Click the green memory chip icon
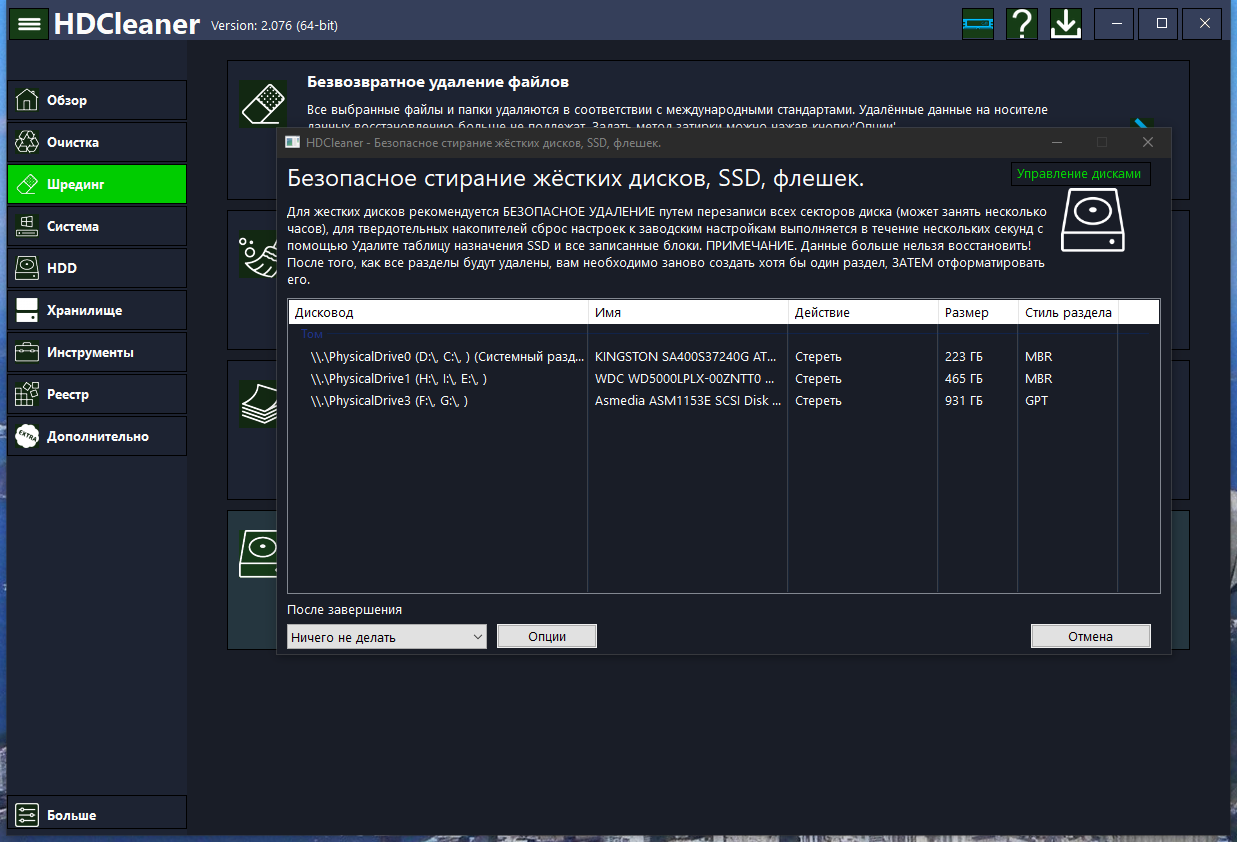This screenshot has height=842, width=1237. pyautogui.click(x=977, y=23)
